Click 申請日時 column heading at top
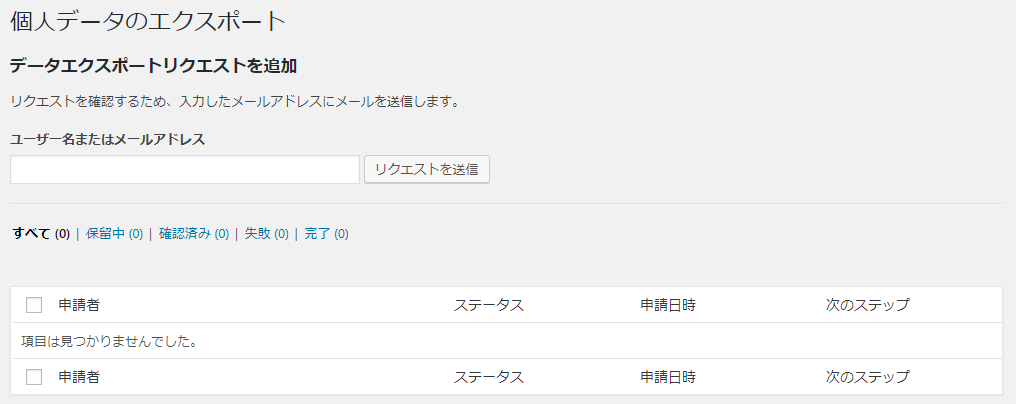 tap(668, 305)
